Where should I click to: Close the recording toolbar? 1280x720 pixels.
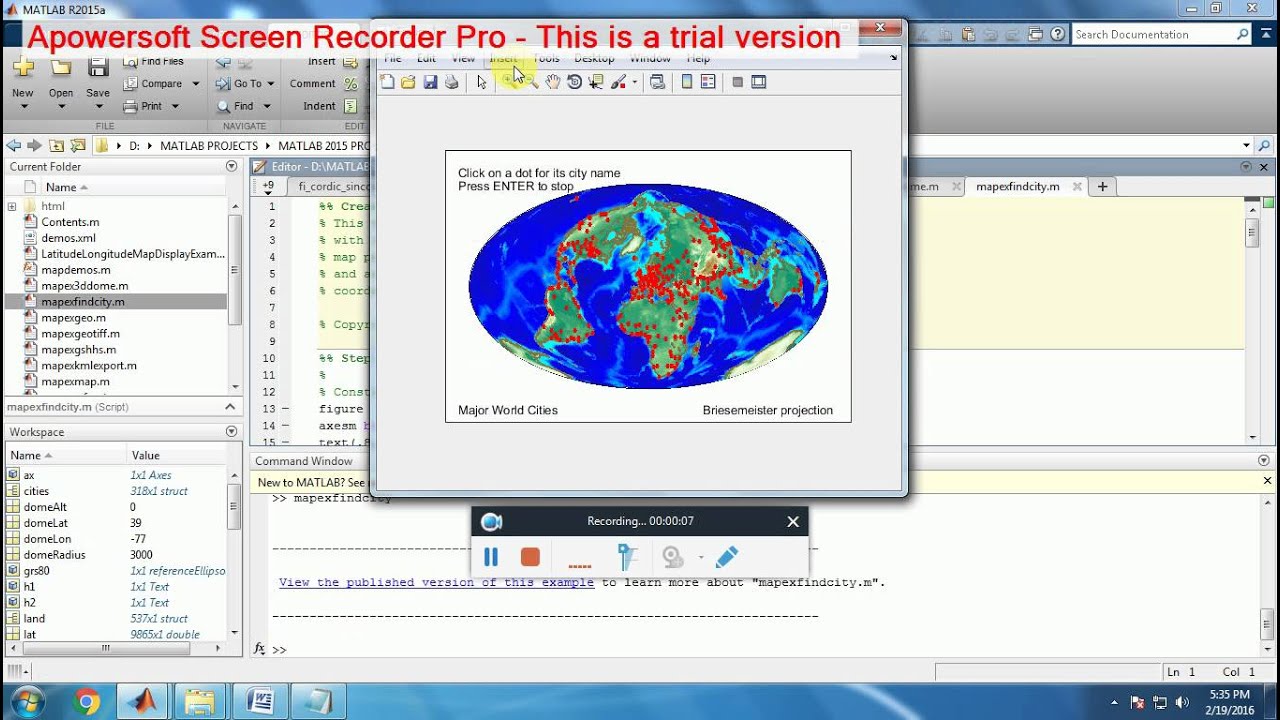[793, 521]
